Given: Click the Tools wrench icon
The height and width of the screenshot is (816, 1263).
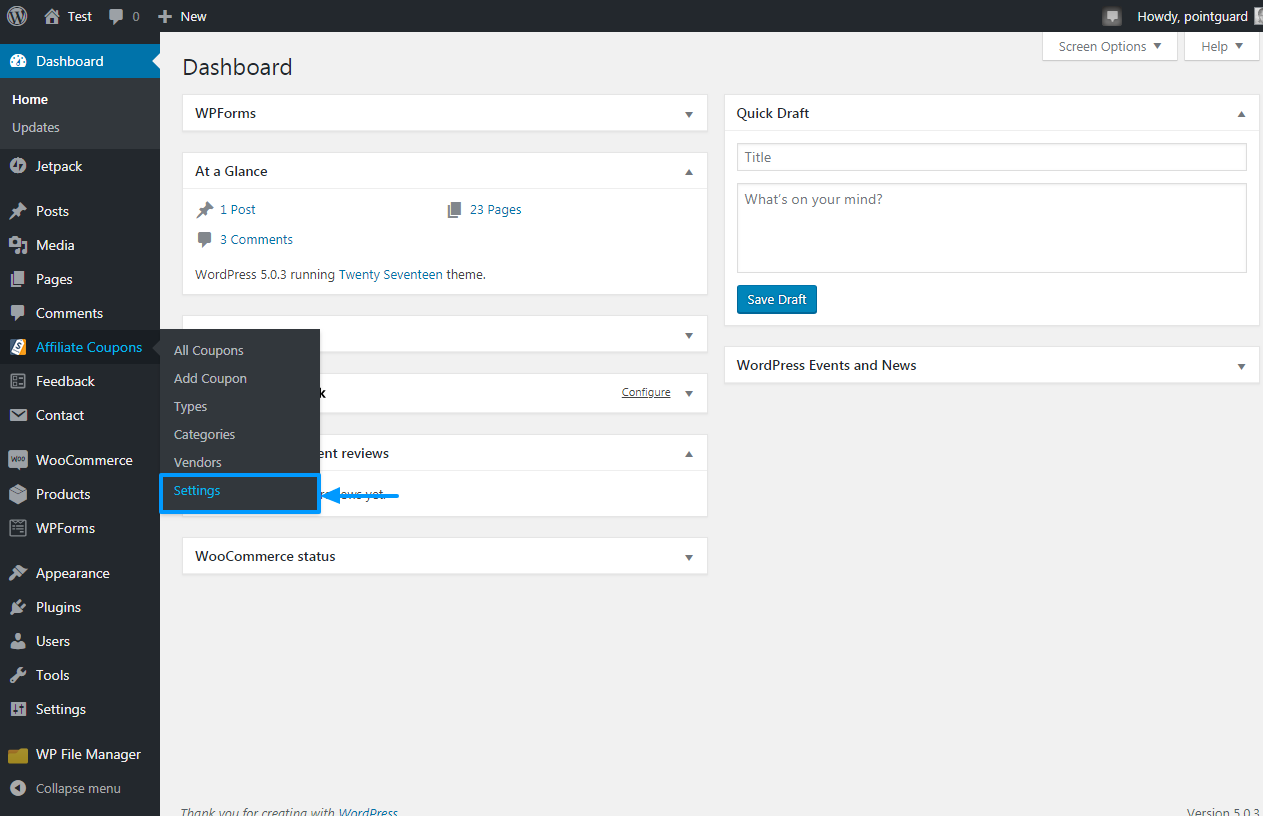Looking at the screenshot, I should (18, 675).
